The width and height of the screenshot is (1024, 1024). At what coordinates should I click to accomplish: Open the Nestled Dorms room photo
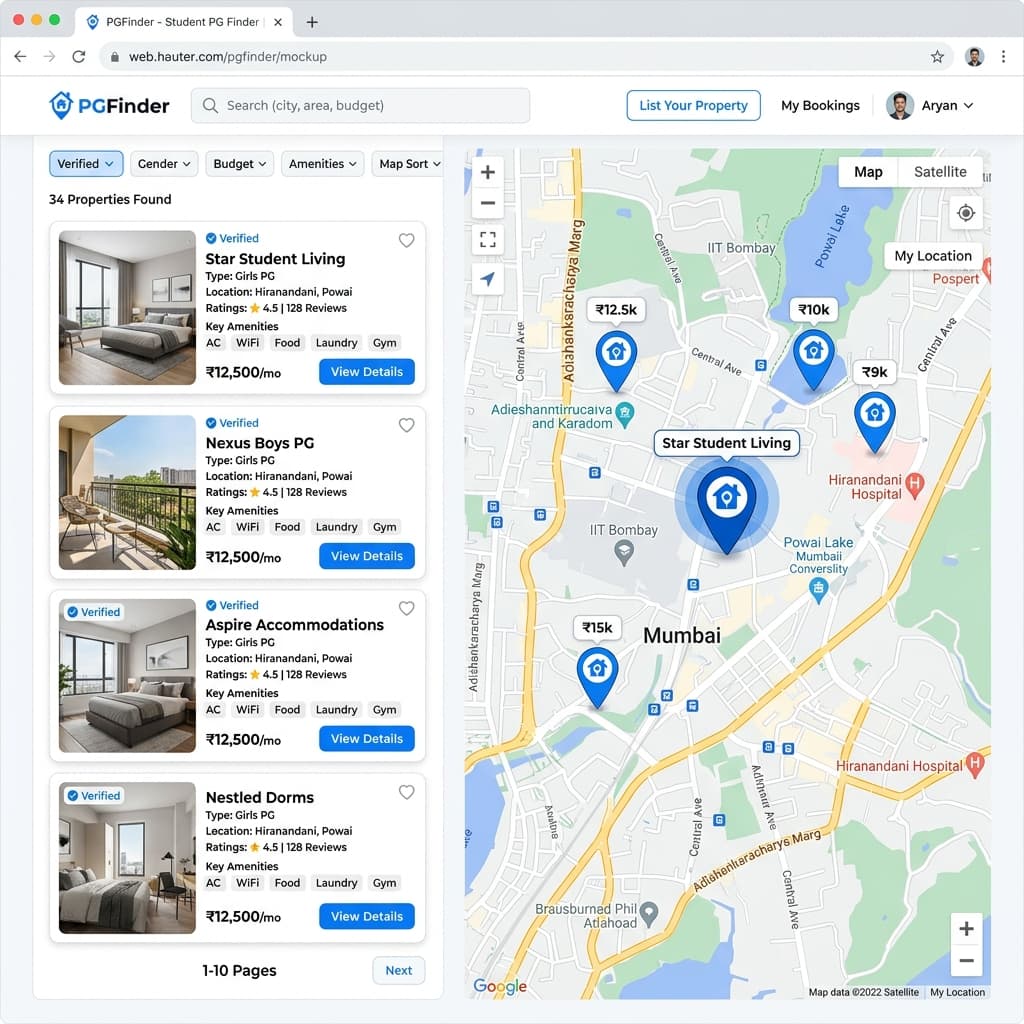click(127, 857)
